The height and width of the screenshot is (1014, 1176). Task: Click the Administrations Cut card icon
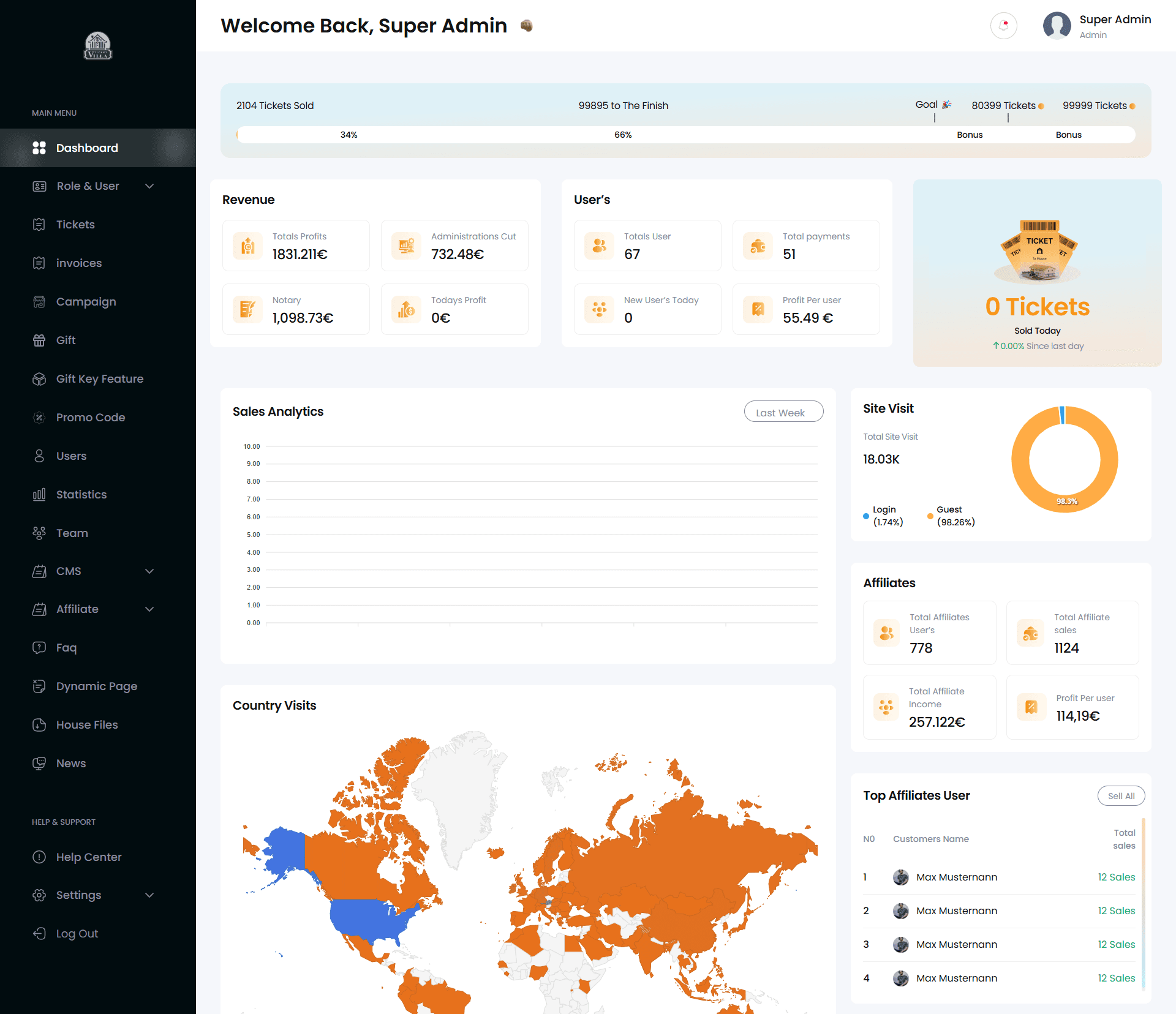[x=406, y=246]
